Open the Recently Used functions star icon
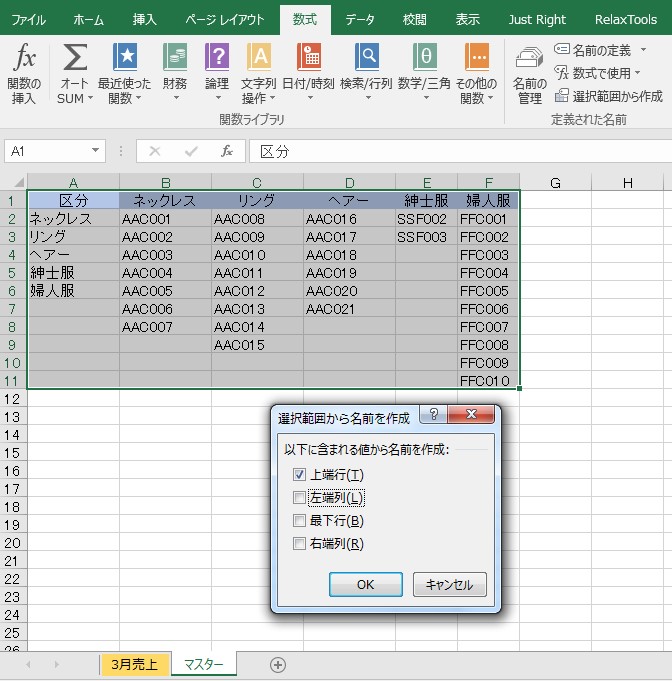The image size is (672, 681). [125, 57]
